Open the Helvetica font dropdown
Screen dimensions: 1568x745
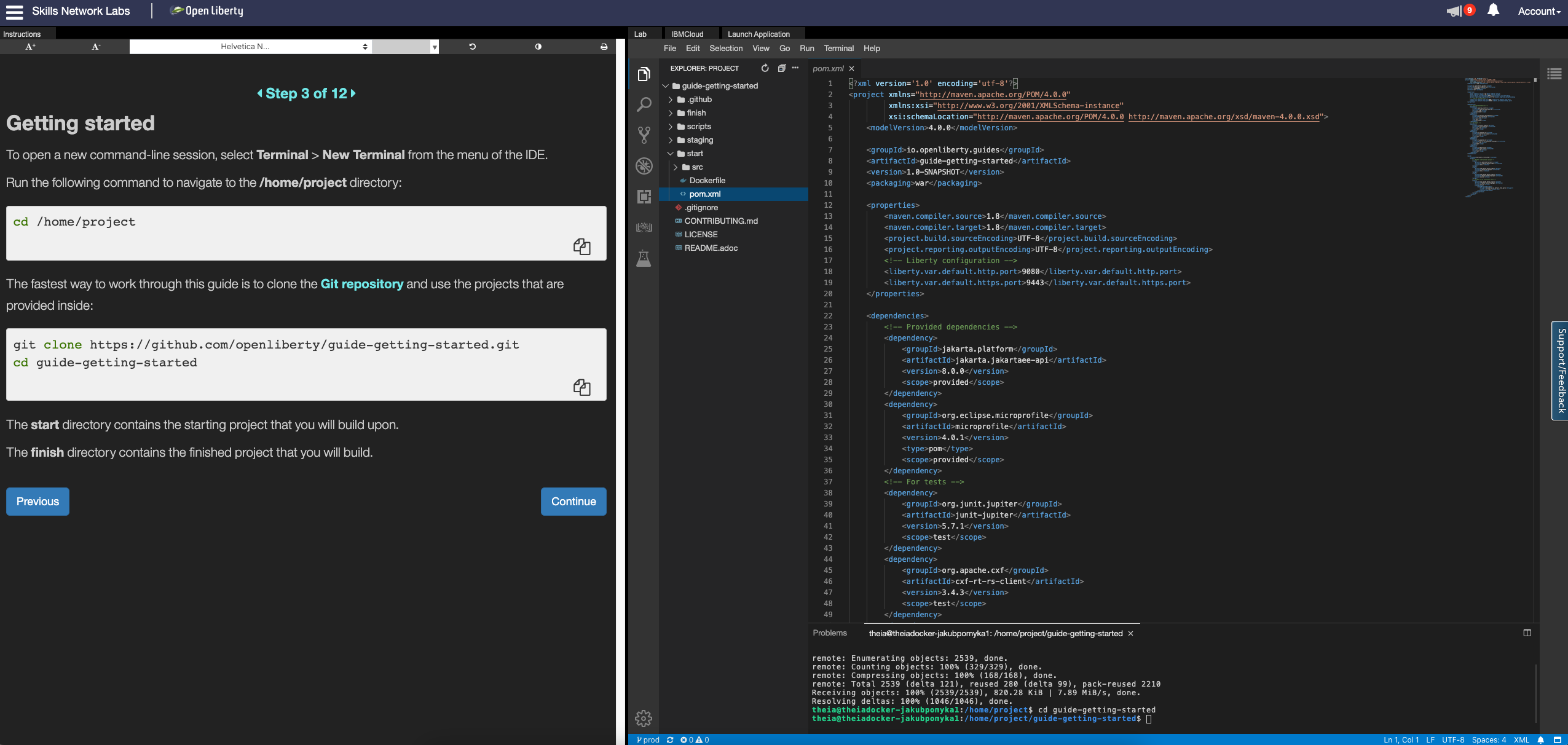point(250,47)
